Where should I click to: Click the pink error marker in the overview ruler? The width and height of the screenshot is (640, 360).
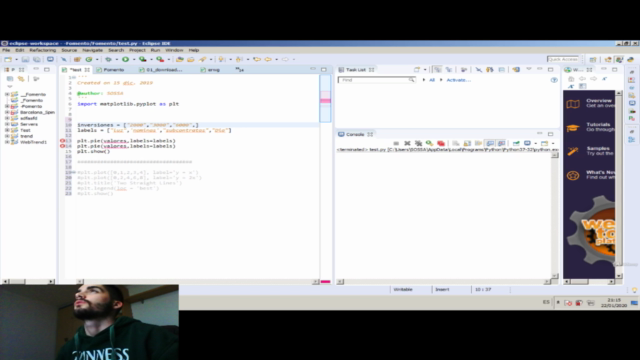click(x=325, y=100)
